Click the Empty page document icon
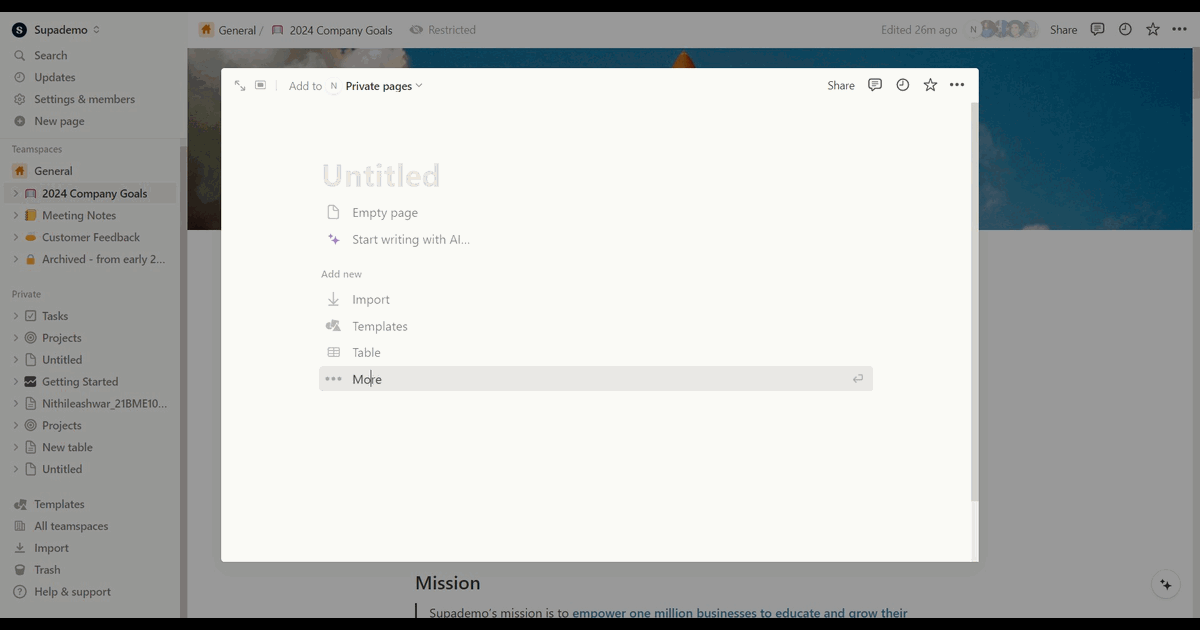This screenshot has width=1200, height=630. 334,212
